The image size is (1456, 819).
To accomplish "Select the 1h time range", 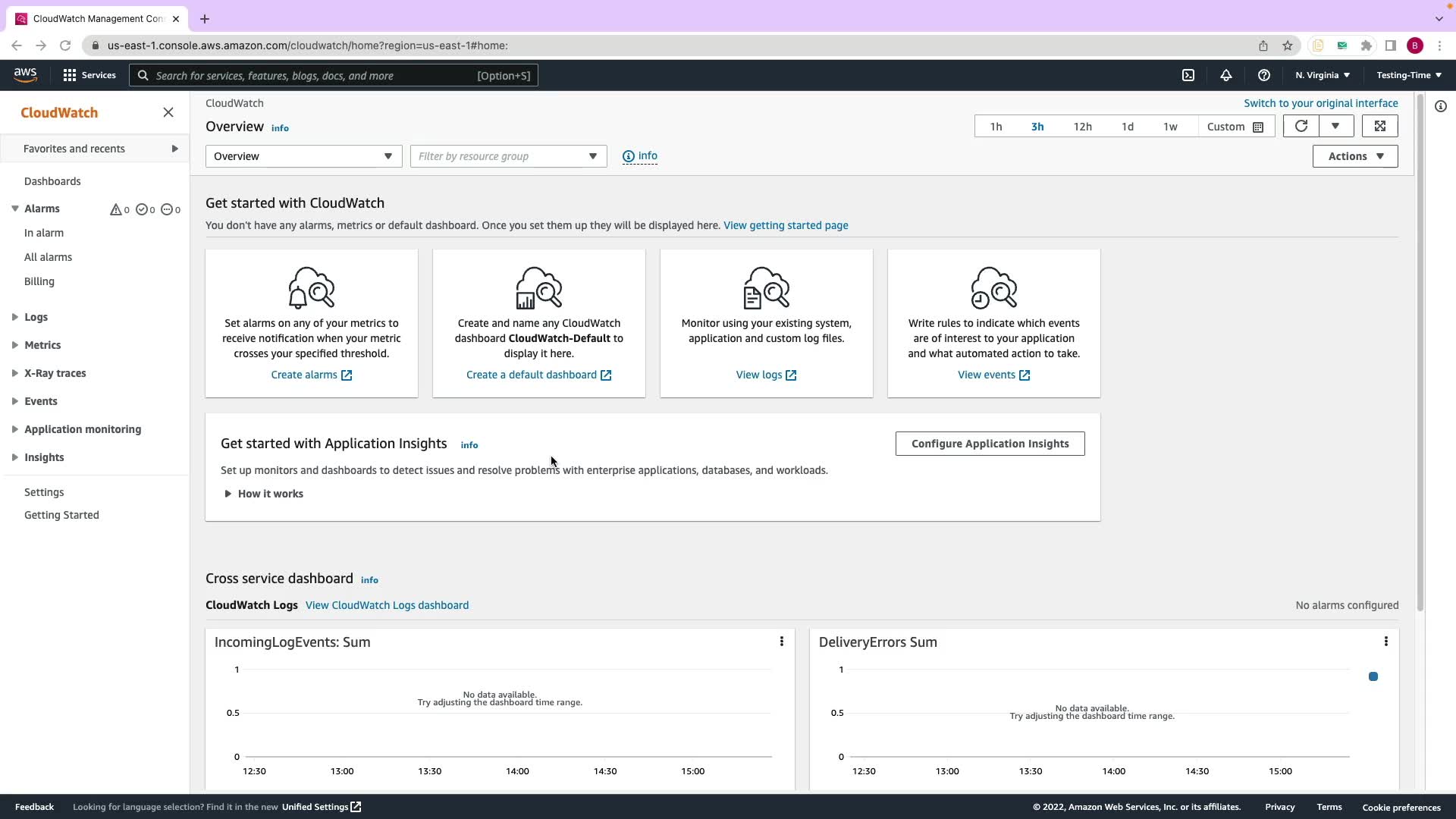I will pos(996,127).
